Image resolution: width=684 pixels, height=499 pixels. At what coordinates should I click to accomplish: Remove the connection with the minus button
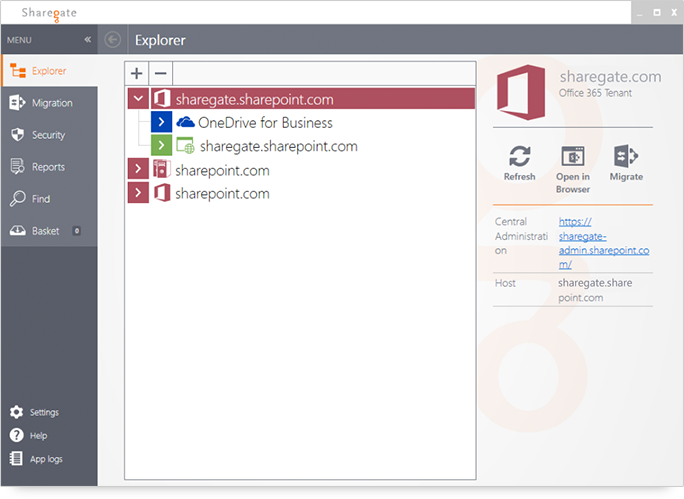pyautogui.click(x=160, y=74)
